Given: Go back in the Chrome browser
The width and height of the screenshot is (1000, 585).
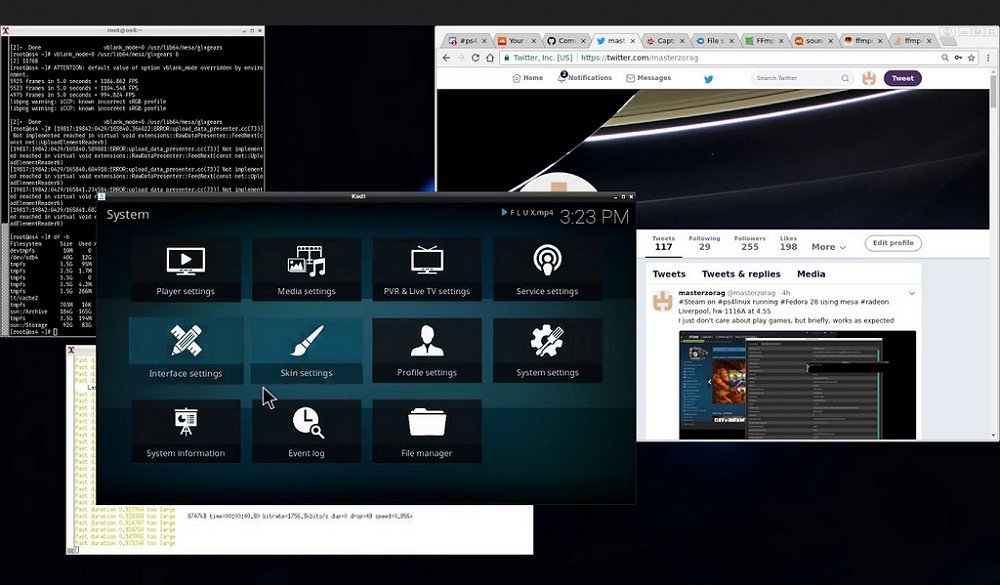Looking at the screenshot, I should click(x=446, y=57).
